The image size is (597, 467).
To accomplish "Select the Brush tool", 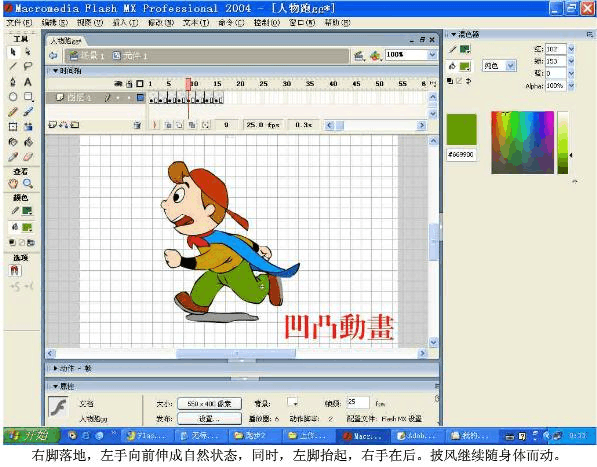I will (28, 112).
